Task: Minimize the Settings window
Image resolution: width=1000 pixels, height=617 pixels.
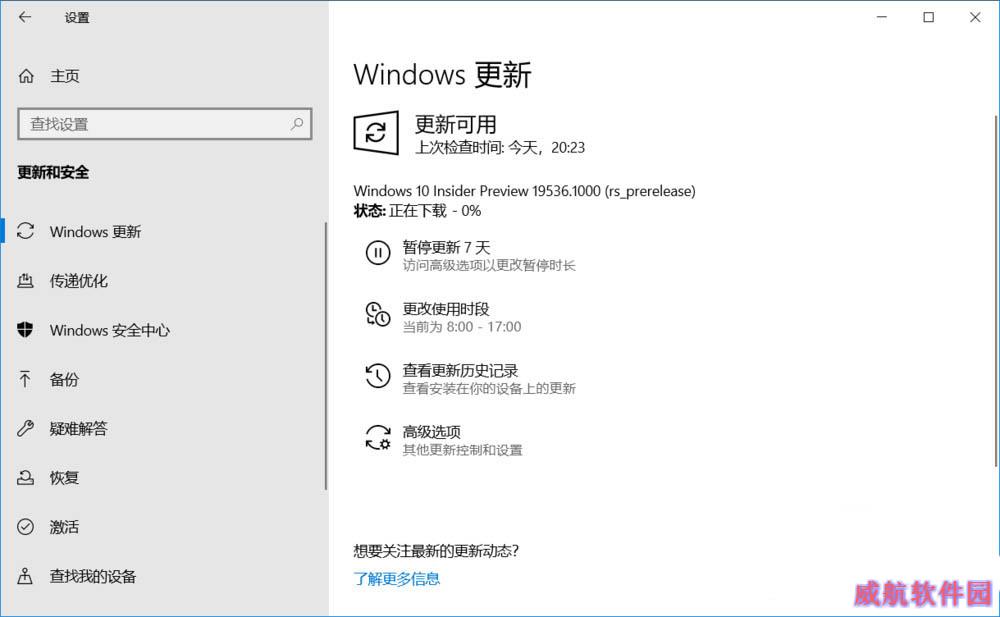Action: [882, 17]
